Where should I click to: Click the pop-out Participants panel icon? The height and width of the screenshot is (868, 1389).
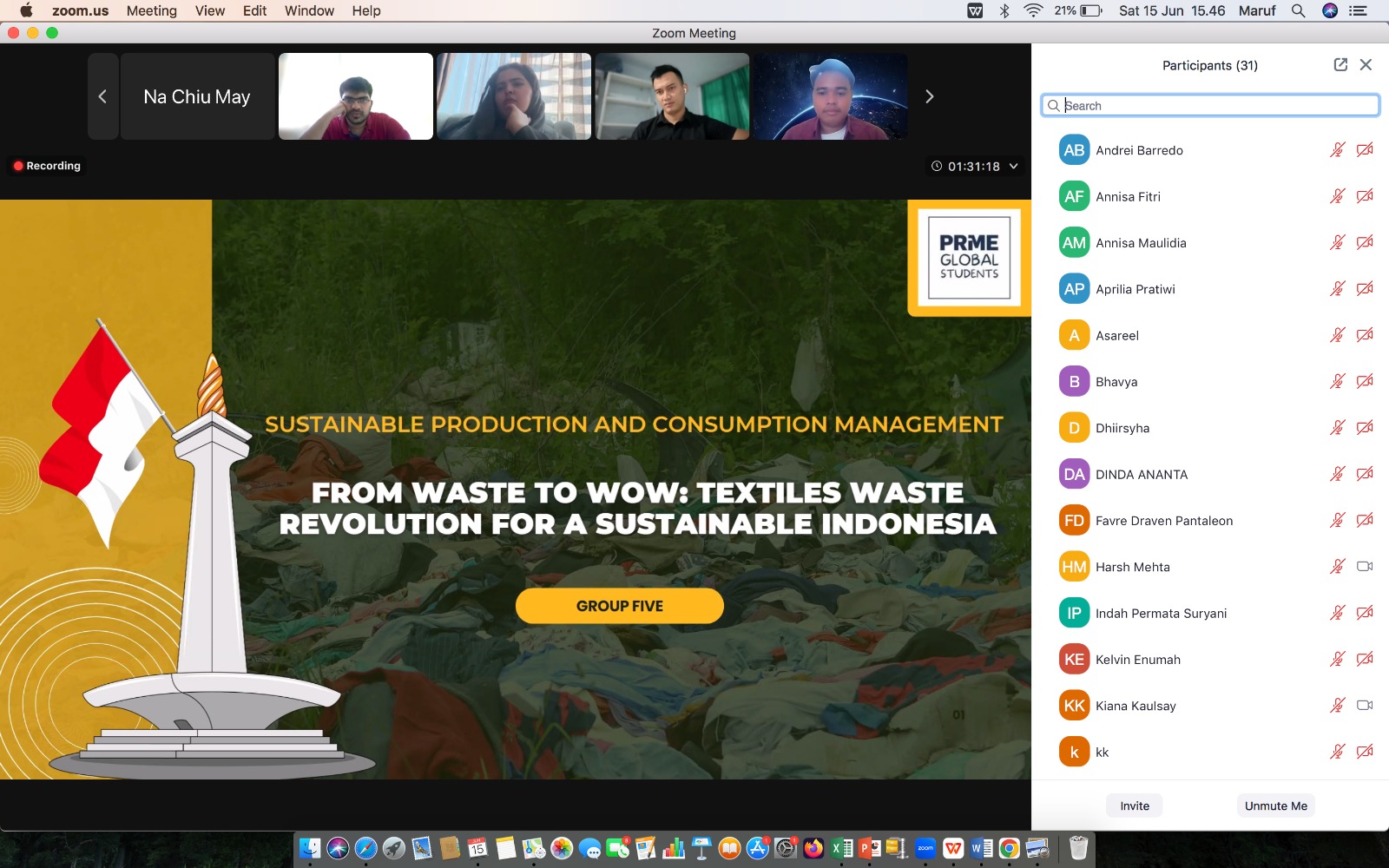pyautogui.click(x=1340, y=64)
